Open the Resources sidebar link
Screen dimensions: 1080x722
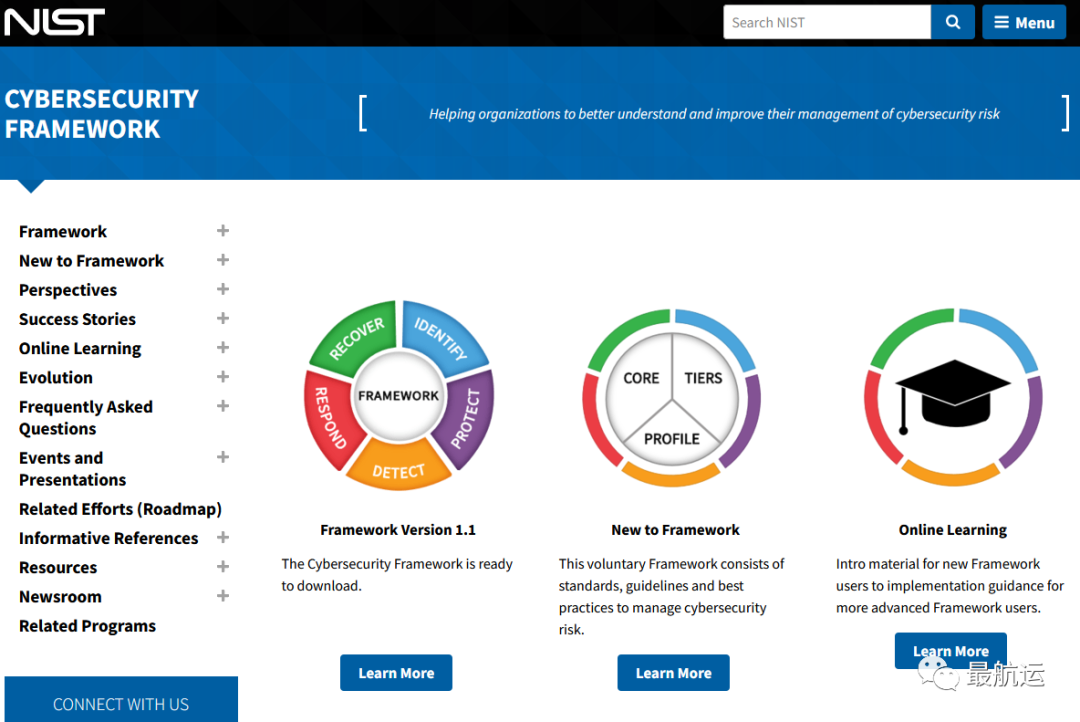(58, 568)
